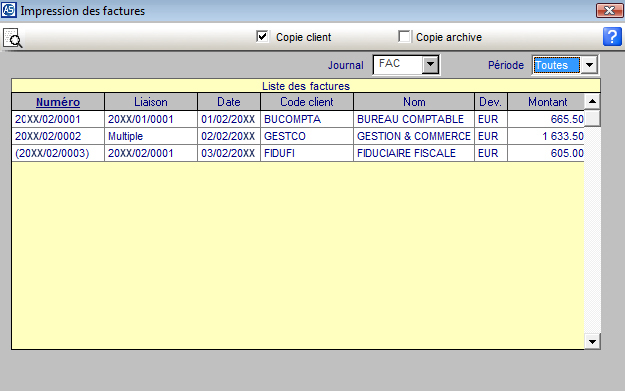Click client code BUCOMPTA
The height and width of the screenshot is (391, 625).
[307, 119]
